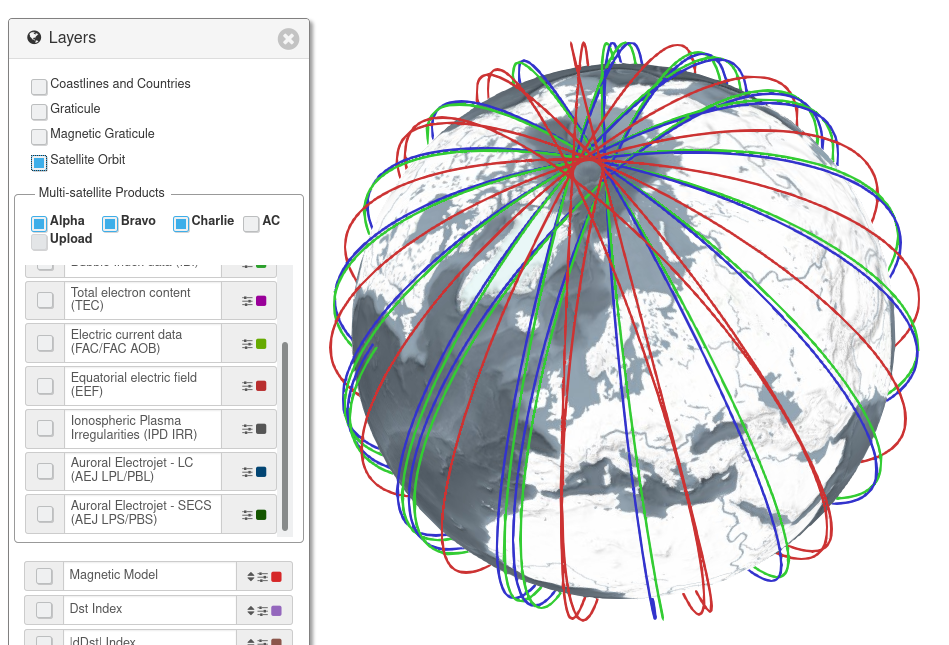This screenshot has width=949, height=645.
Task: Open visualization settings for Total electron content
Action: [x=249, y=300]
